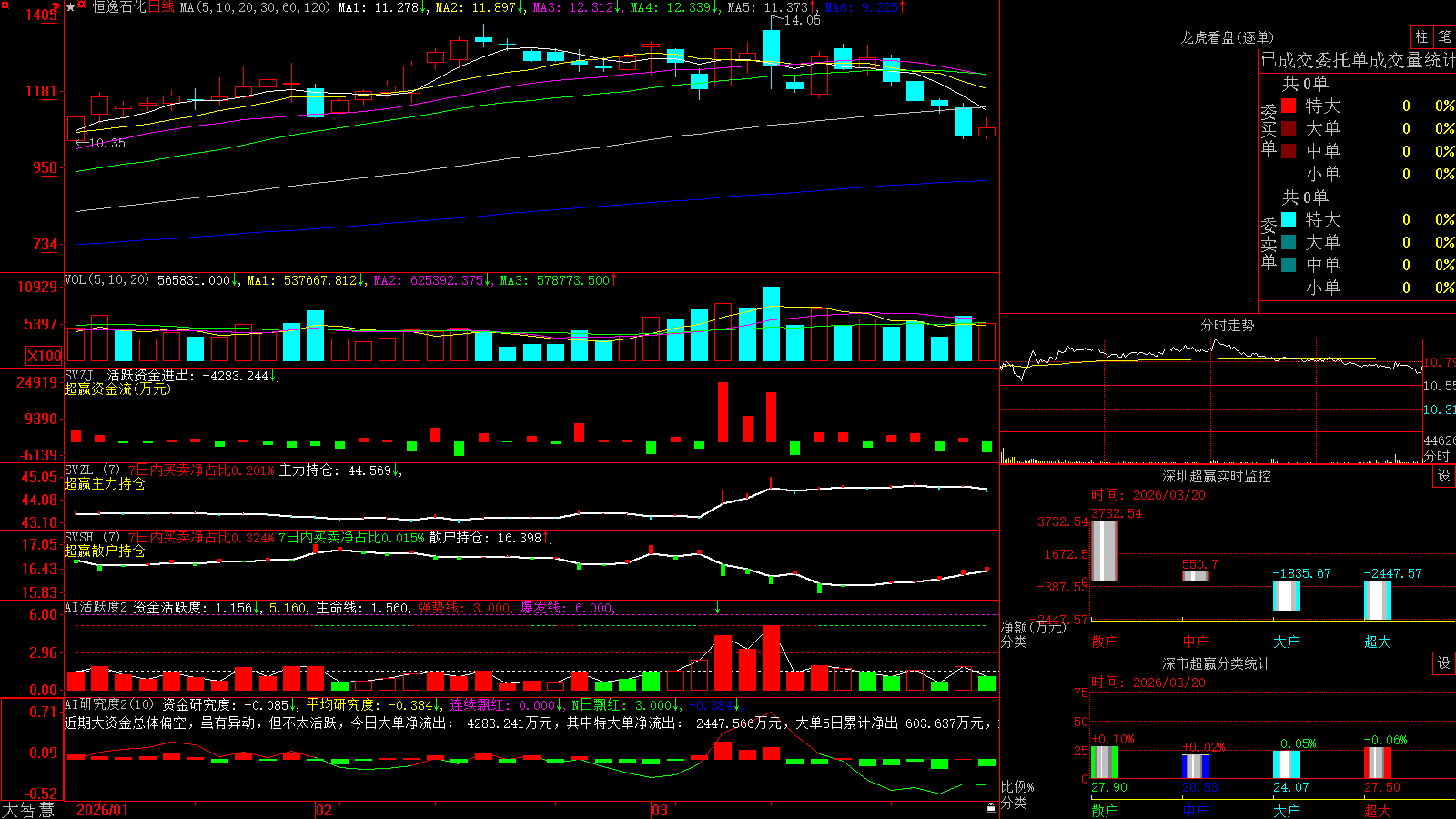Click the 10.35 low price annotation
This screenshot has height=819, width=1456.
pyautogui.click(x=107, y=143)
